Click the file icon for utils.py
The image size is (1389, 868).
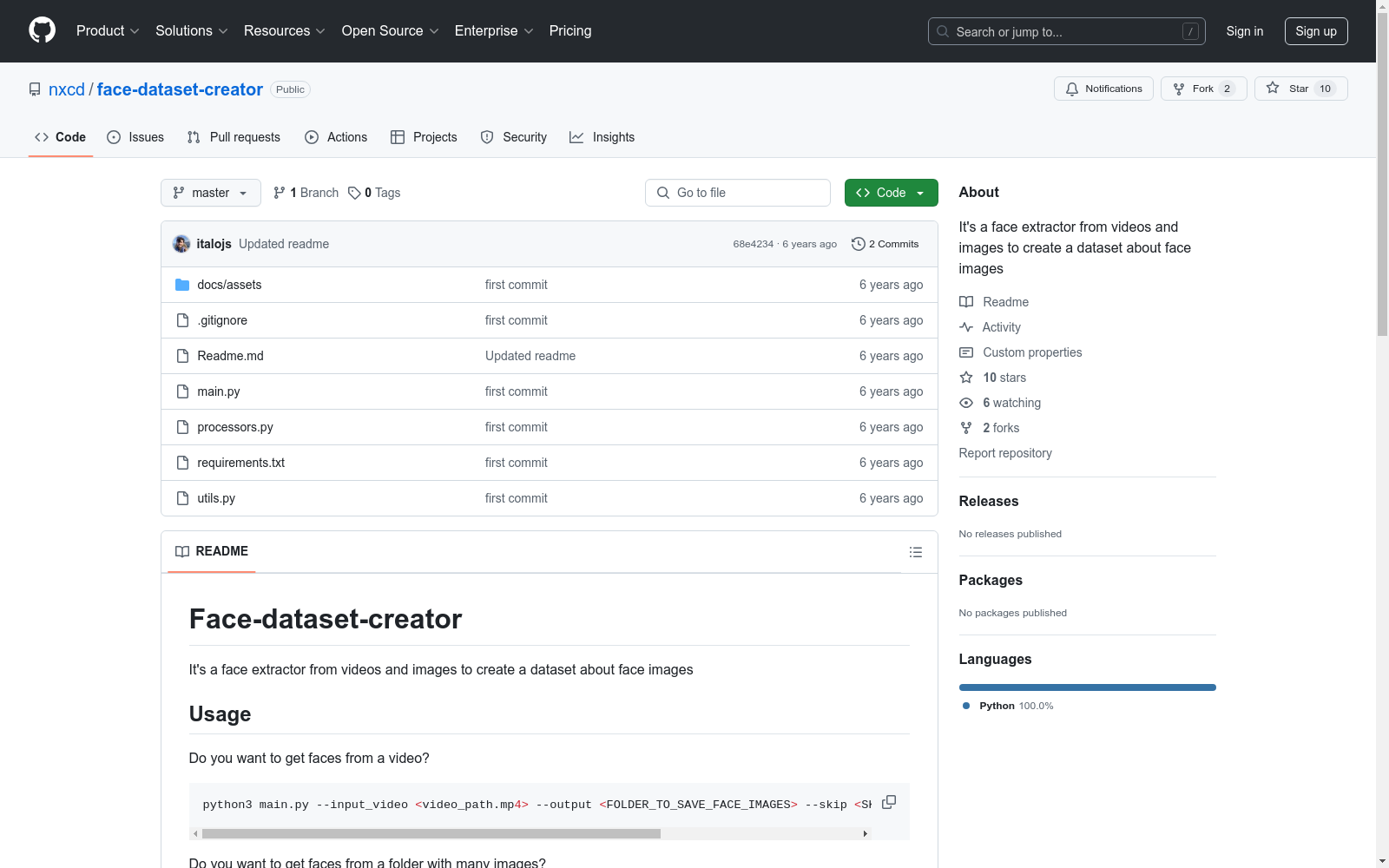tap(182, 498)
